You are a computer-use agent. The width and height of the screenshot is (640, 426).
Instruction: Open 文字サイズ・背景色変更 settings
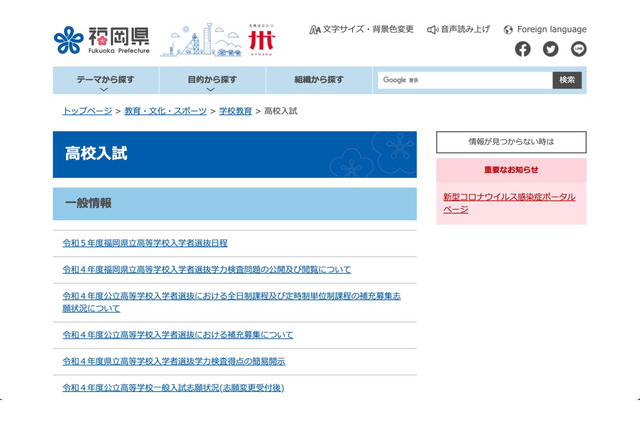click(361, 29)
